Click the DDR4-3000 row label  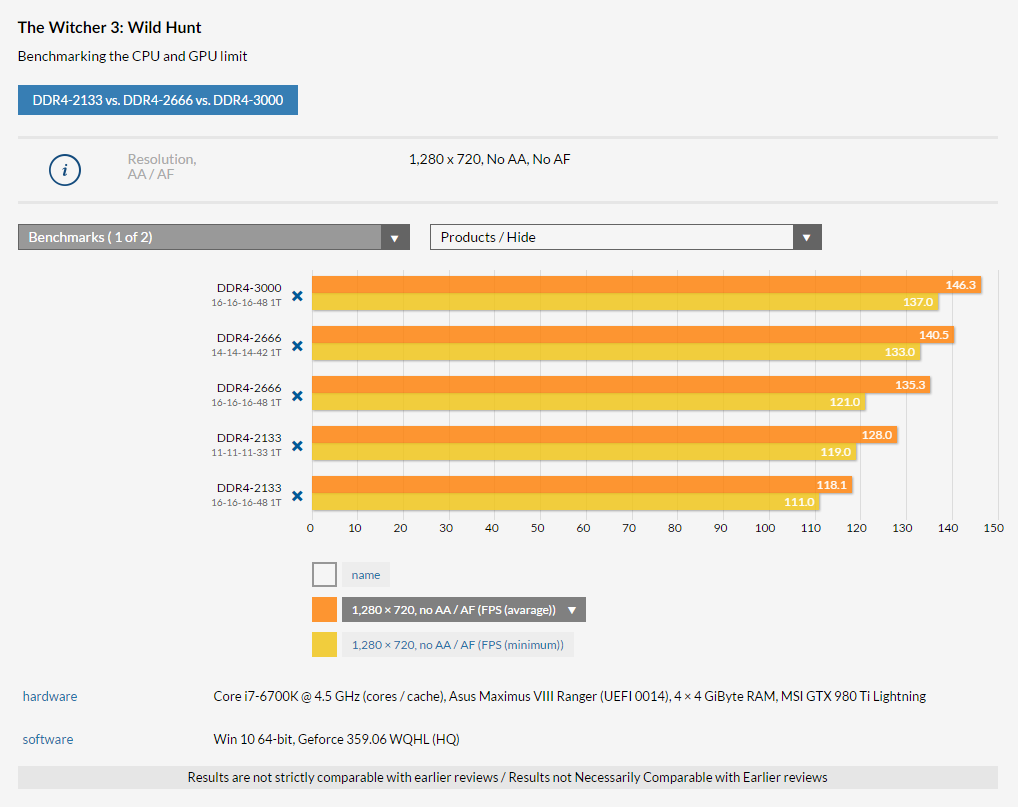pyautogui.click(x=249, y=288)
